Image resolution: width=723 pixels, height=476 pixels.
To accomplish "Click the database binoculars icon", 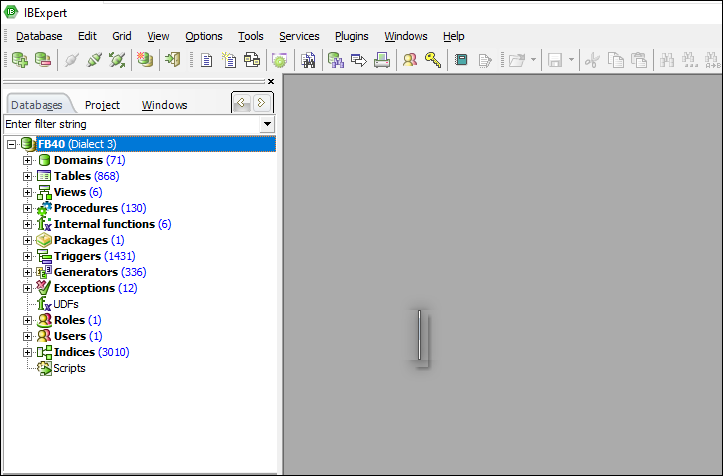I will (x=336, y=60).
